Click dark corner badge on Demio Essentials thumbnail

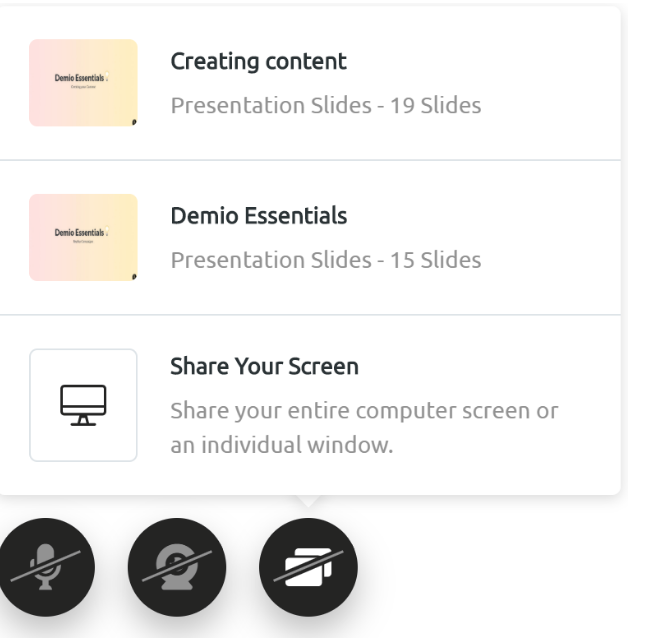(134, 277)
